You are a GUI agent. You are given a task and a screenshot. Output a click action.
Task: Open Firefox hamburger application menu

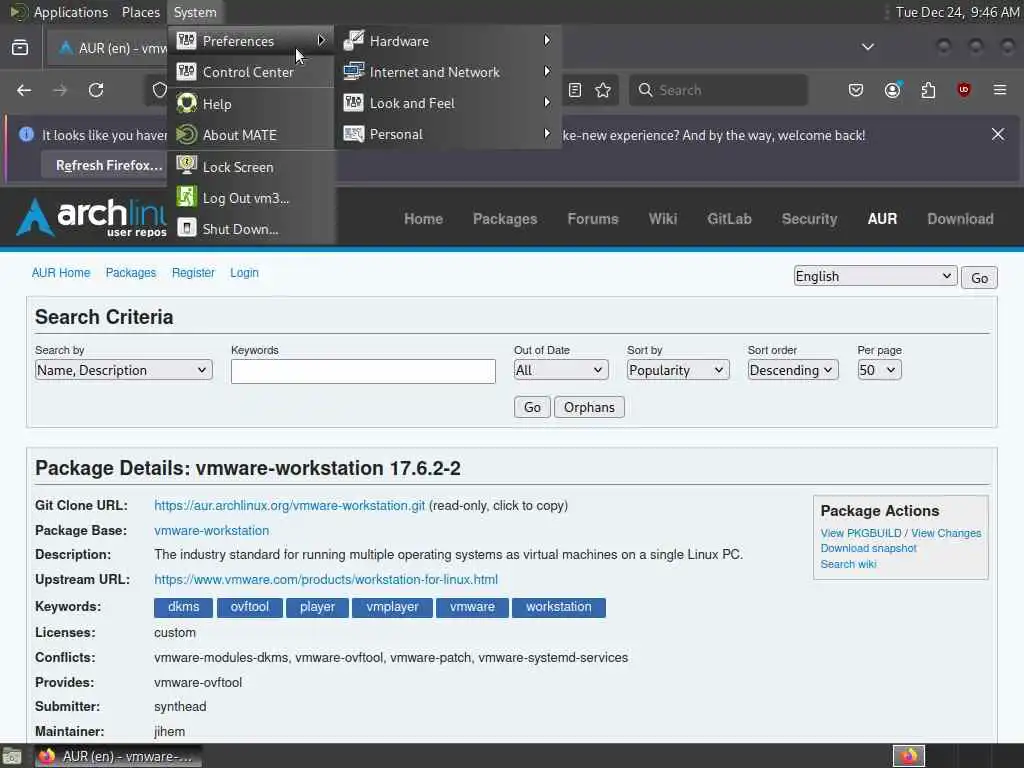[1000, 90]
